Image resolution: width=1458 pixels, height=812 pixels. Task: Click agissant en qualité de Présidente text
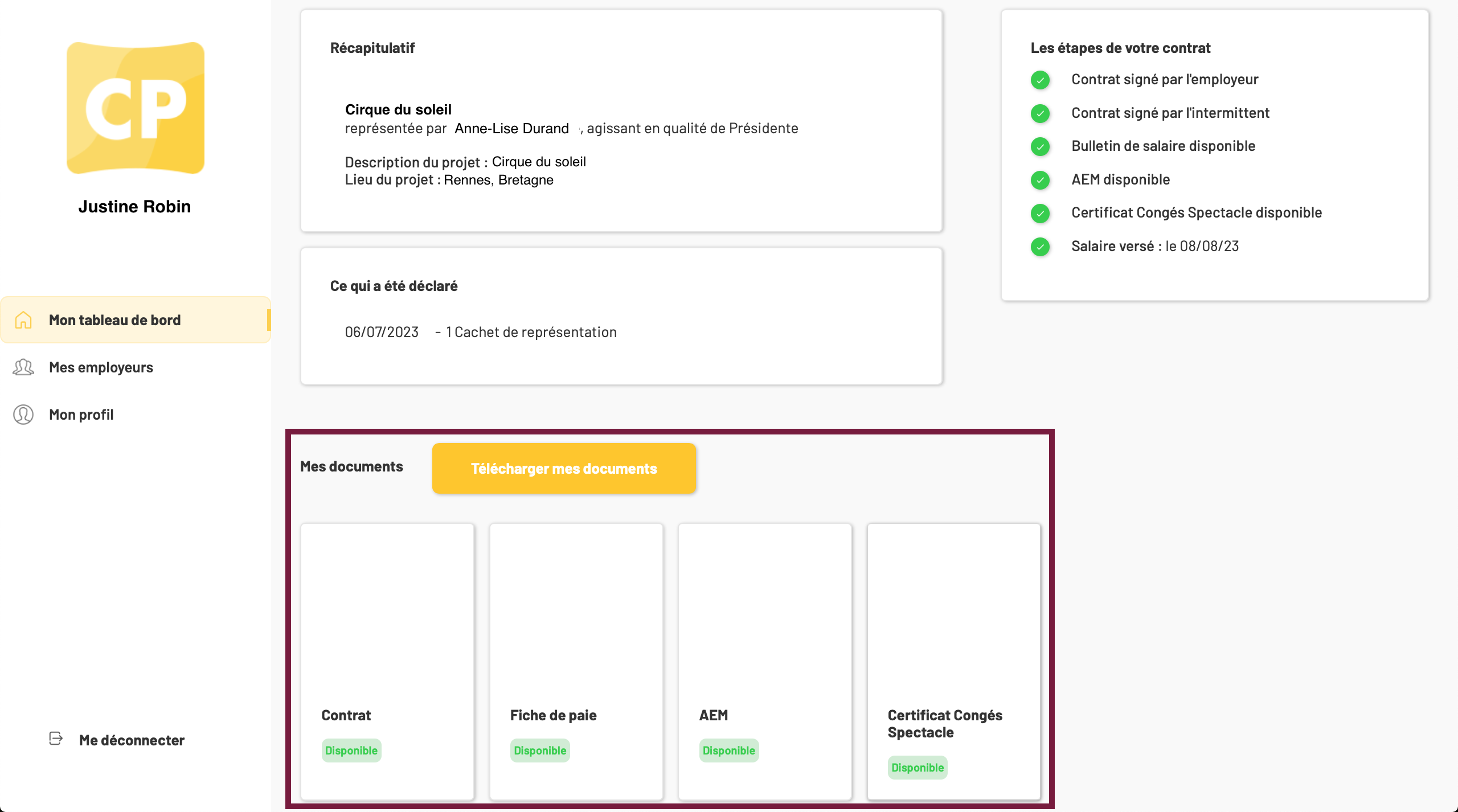[693, 128]
